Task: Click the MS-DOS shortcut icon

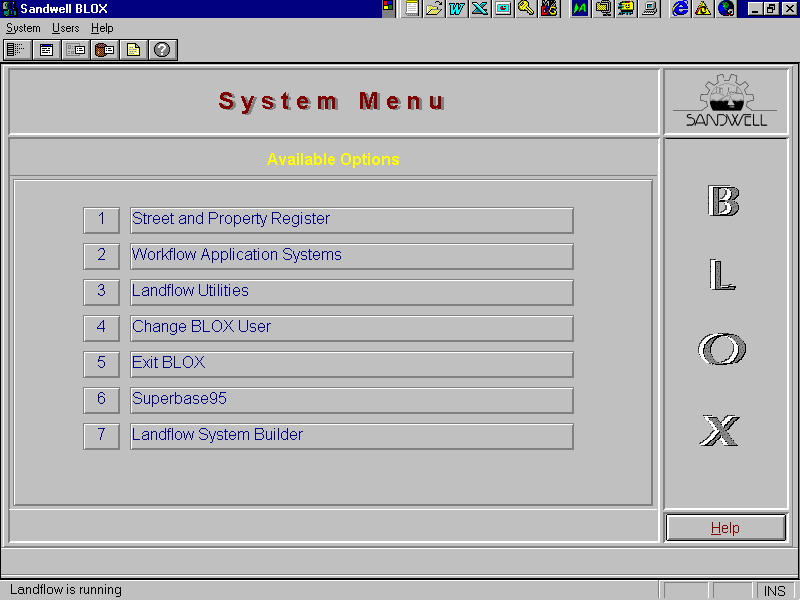Action: click(x=549, y=8)
